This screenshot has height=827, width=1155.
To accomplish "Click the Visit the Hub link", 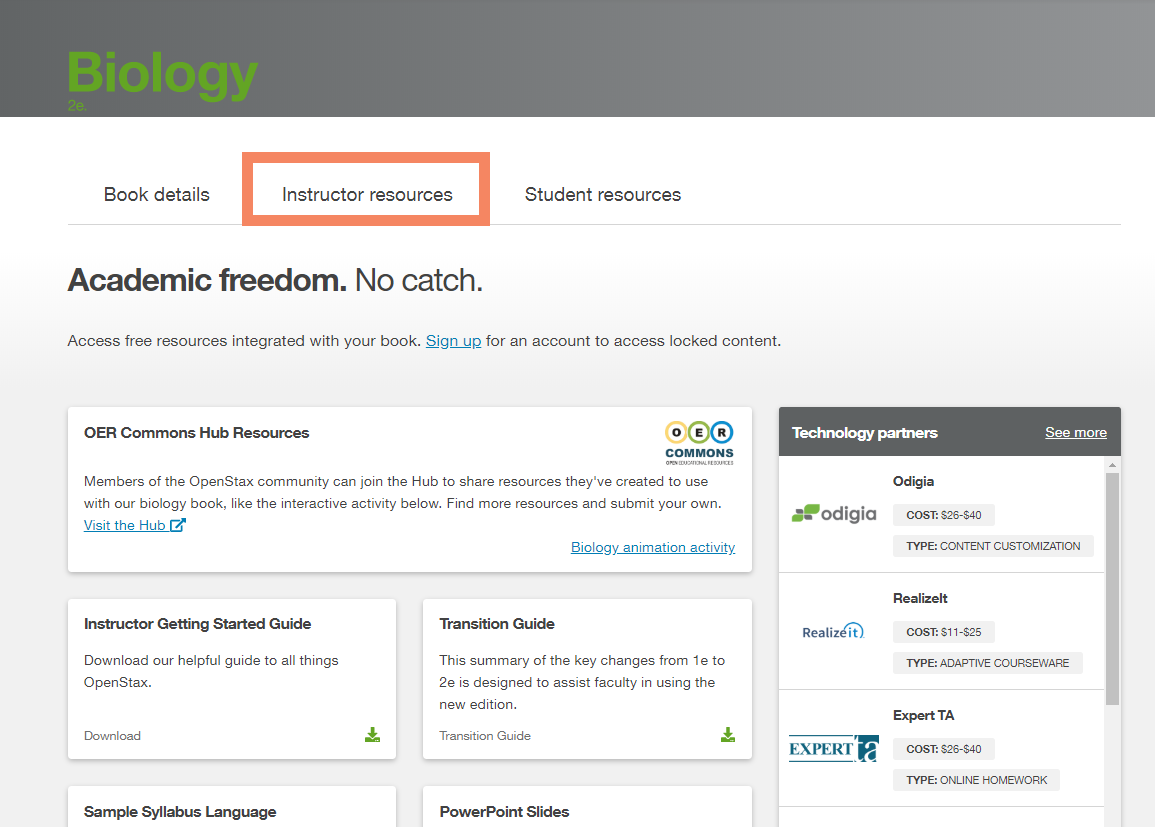I will click(125, 524).
